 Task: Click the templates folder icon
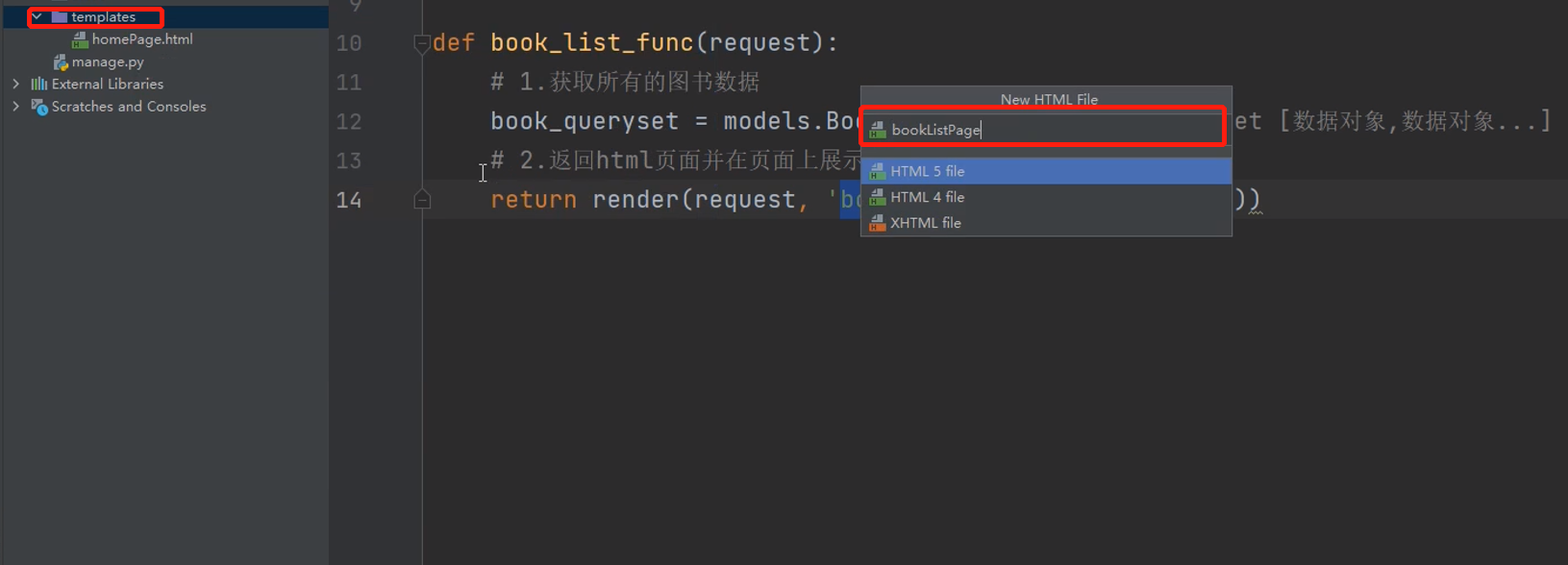pyautogui.click(x=60, y=17)
